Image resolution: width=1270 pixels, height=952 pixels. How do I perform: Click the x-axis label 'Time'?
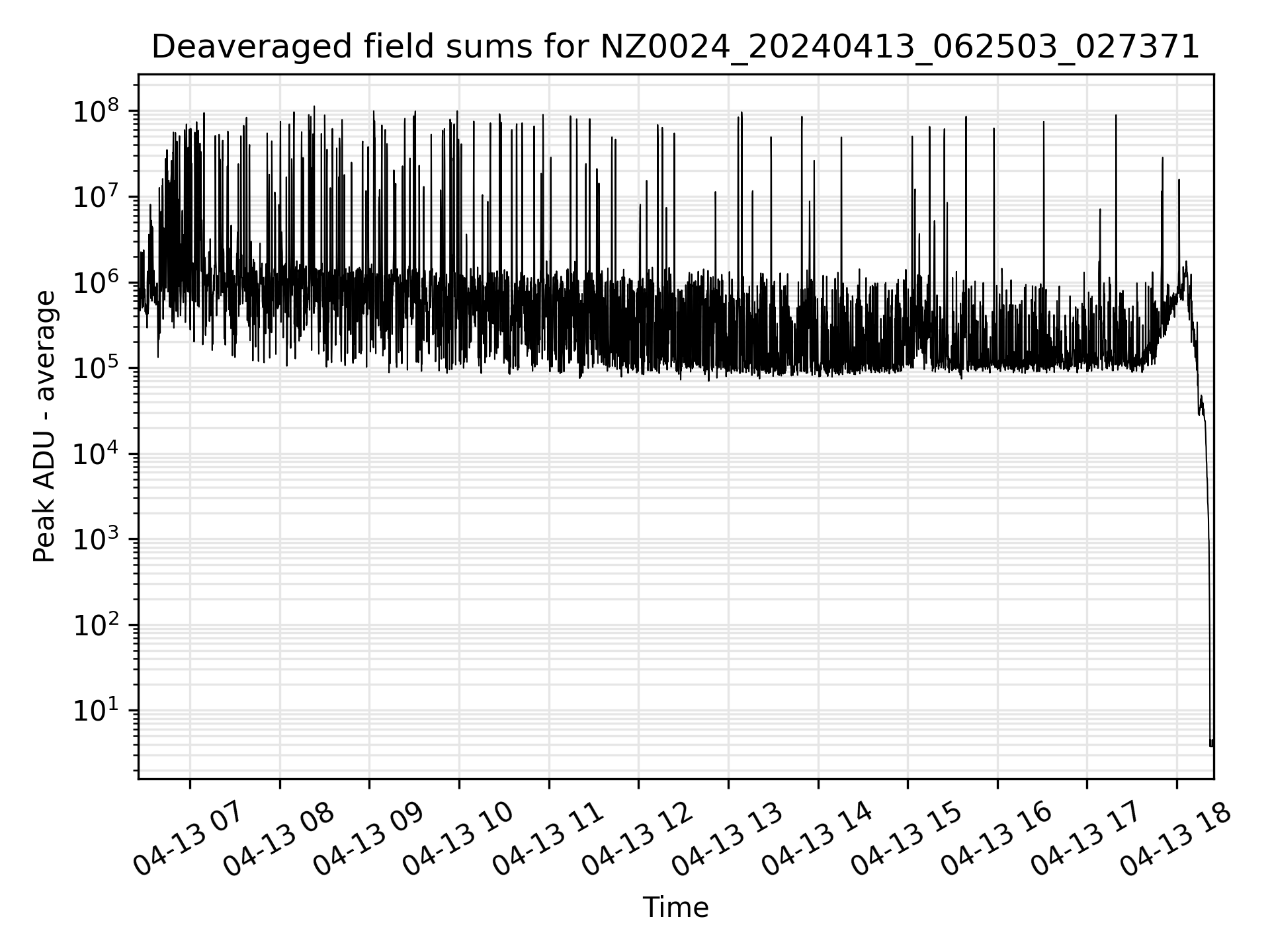pyautogui.click(x=675, y=908)
